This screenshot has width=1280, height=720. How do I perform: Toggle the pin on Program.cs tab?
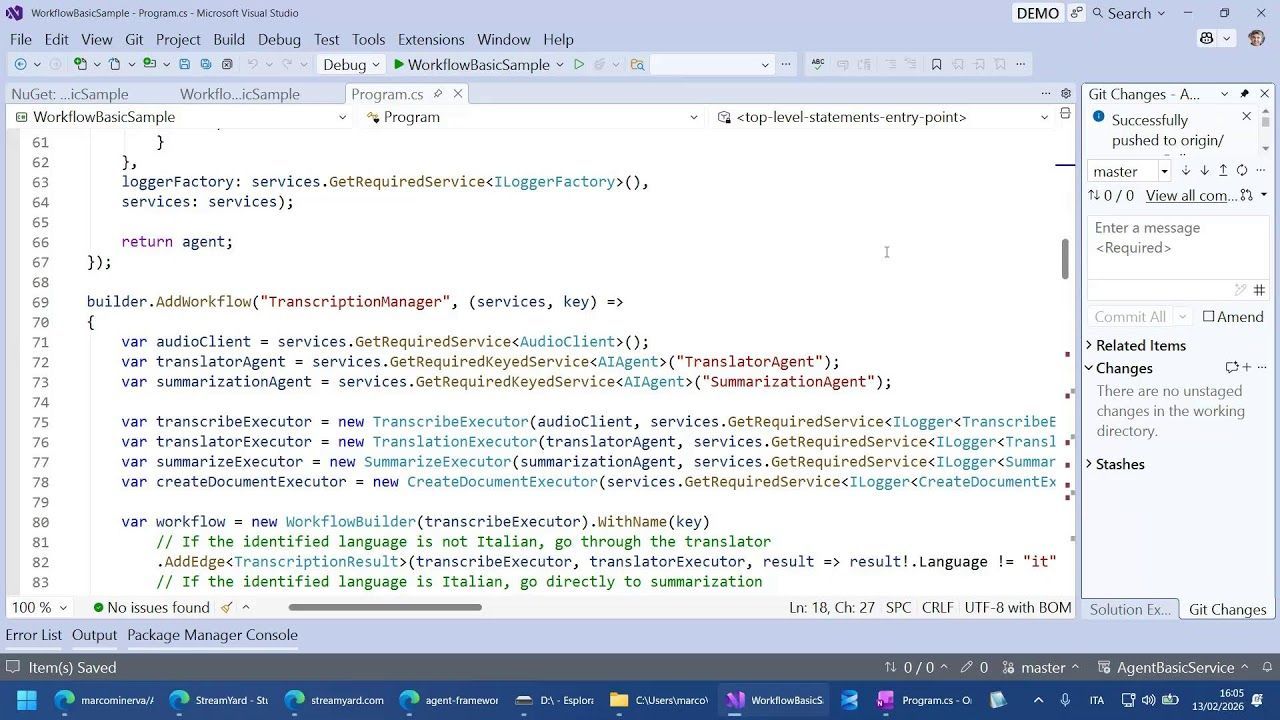[x=437, y=94]
